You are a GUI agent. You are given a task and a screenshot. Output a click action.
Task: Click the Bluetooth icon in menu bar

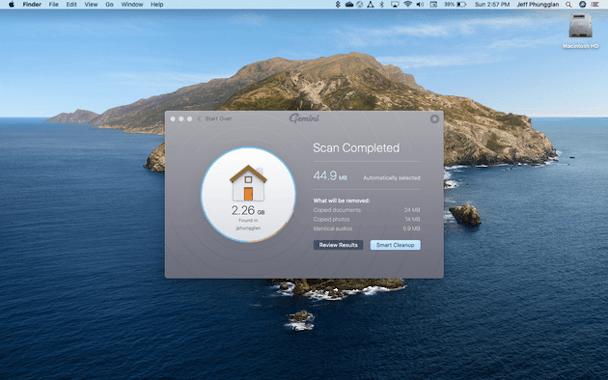point(382,5)
